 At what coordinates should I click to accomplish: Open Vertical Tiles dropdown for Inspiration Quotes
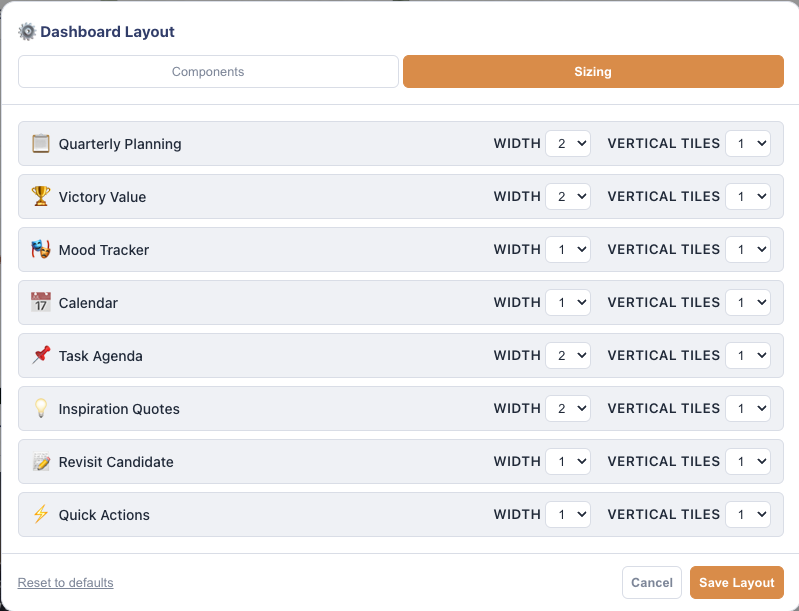point(748,409)
